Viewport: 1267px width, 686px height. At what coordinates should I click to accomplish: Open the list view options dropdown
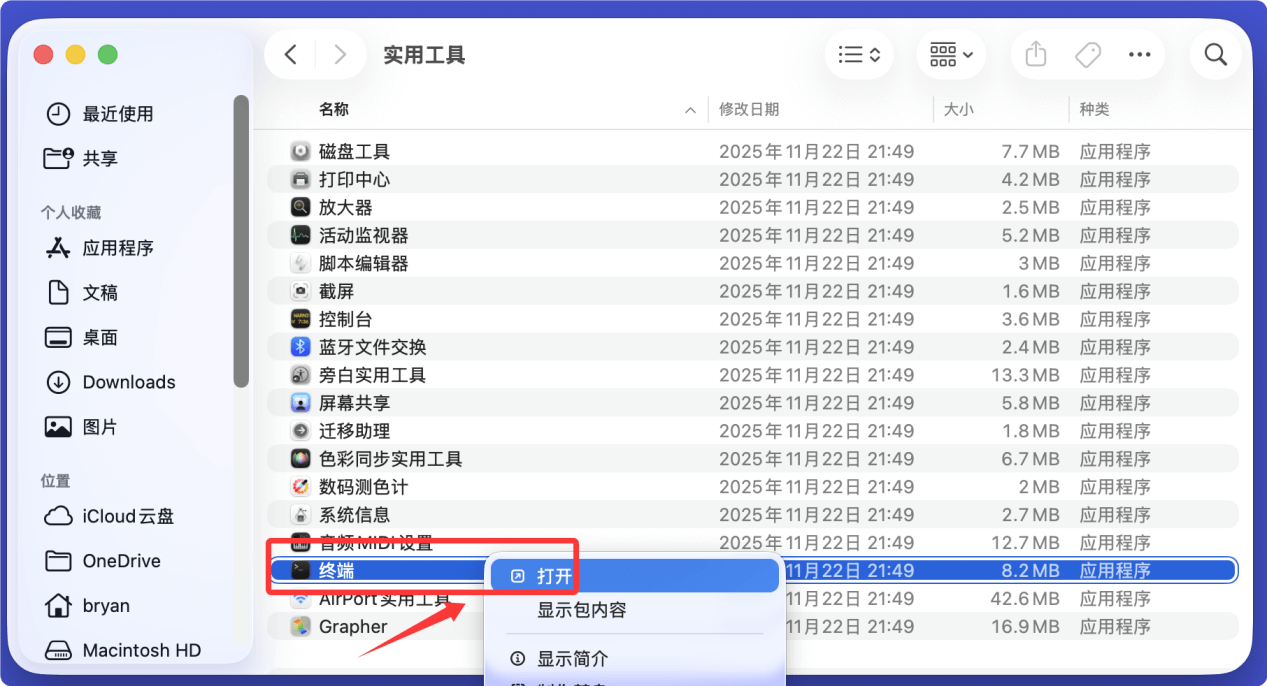coord(858,54)
